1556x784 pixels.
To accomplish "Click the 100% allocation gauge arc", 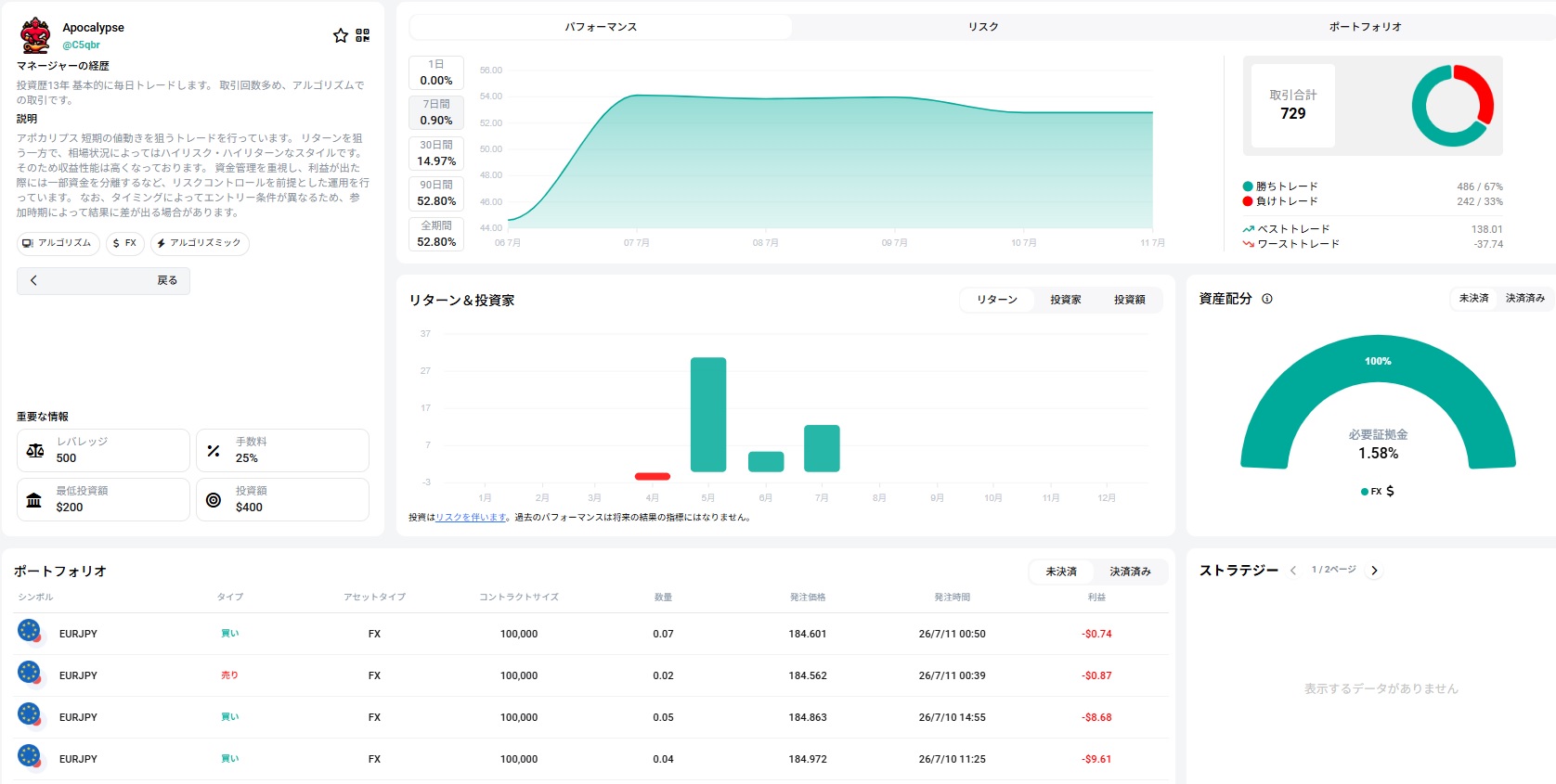I will [1378, 361].
